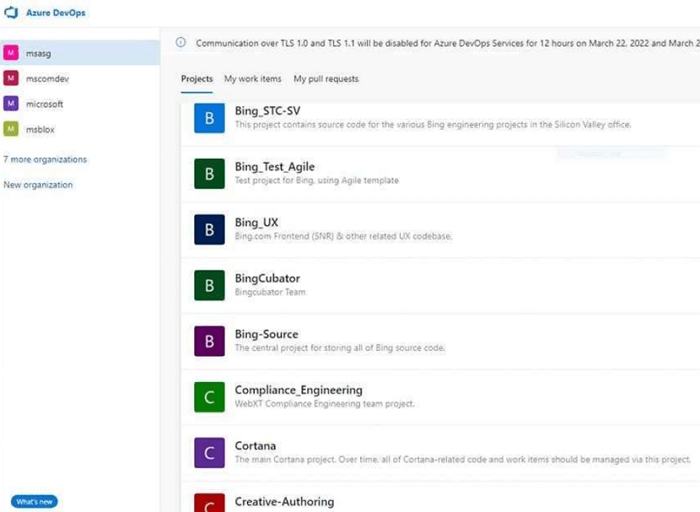Click Bing_UX project tile icon
This screenshot has height=512, width=700.
coord(209,229)
